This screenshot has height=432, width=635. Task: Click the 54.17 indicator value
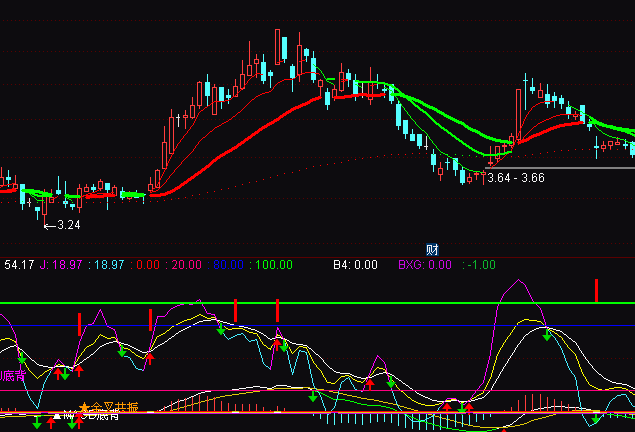tap(19, 265)
